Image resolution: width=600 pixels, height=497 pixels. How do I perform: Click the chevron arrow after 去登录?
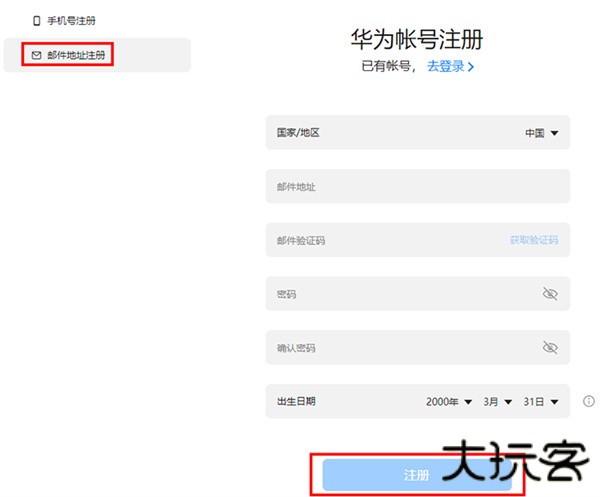(470, 67)
